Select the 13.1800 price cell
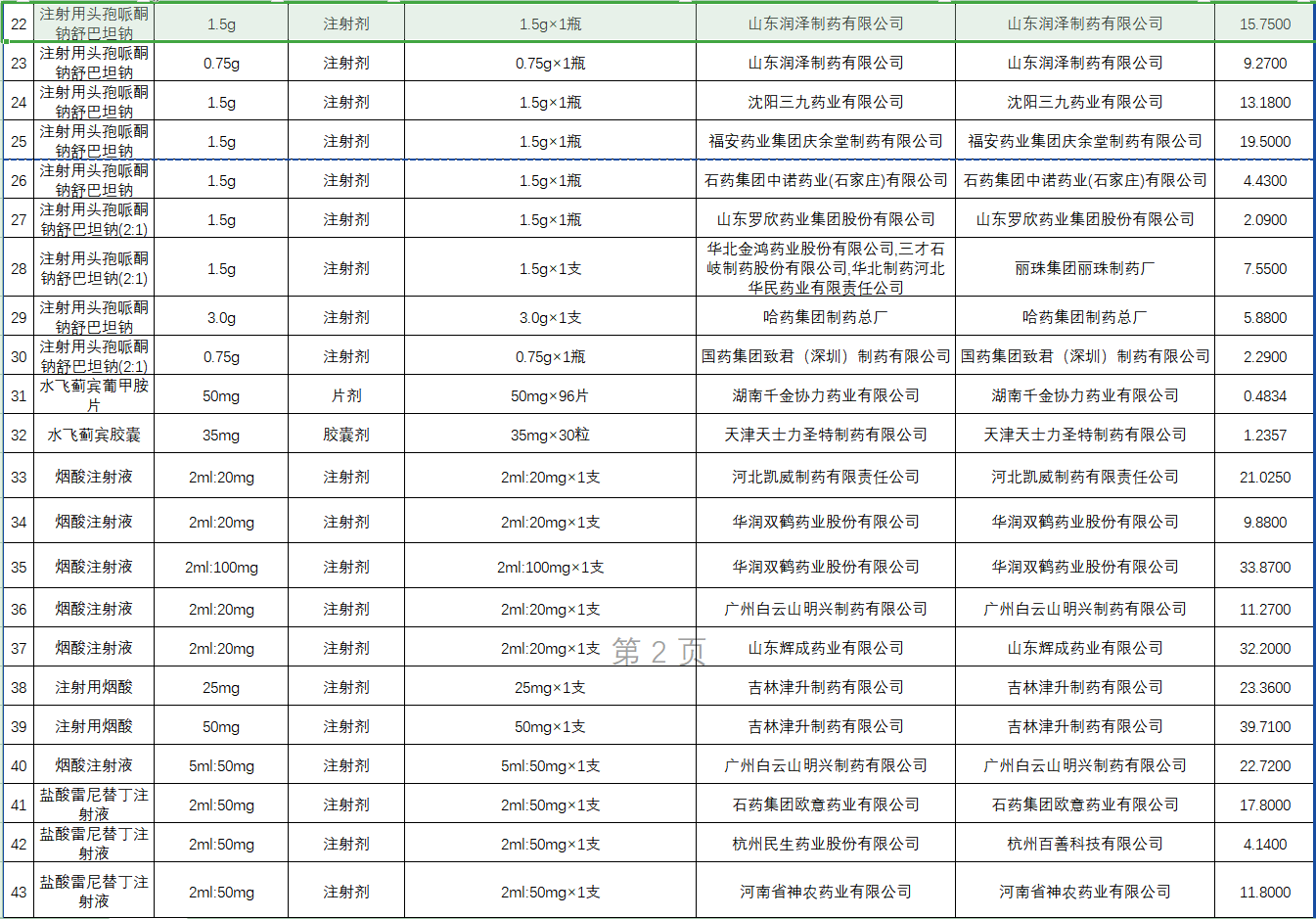 pyautogui.click(x=1264, y=102)
